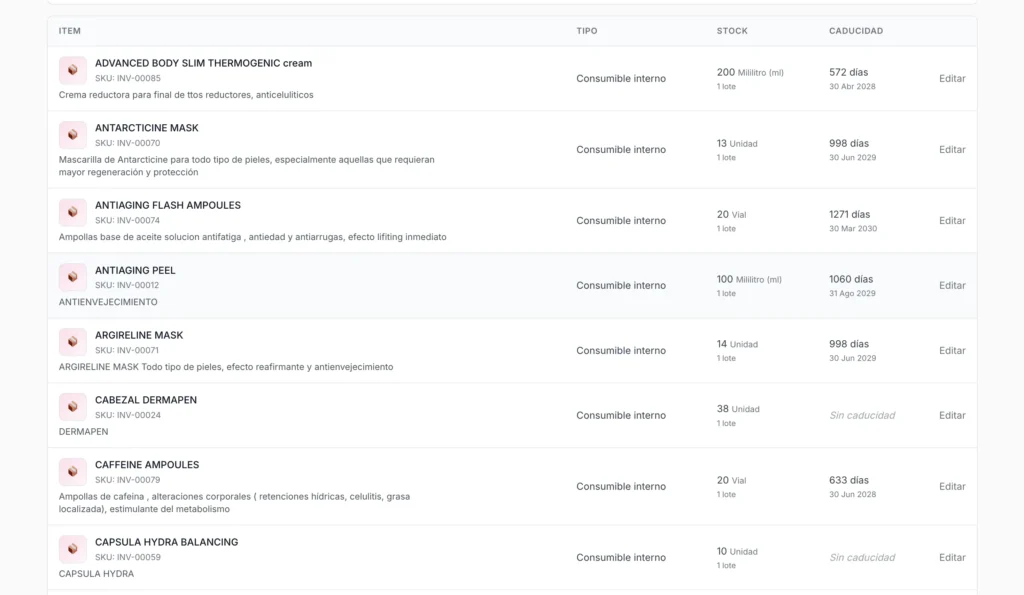This screenshot has height=595, width=1024.
Task: Click the CABEZAL DERMAPEN product icon
Action: click(72, 406)
